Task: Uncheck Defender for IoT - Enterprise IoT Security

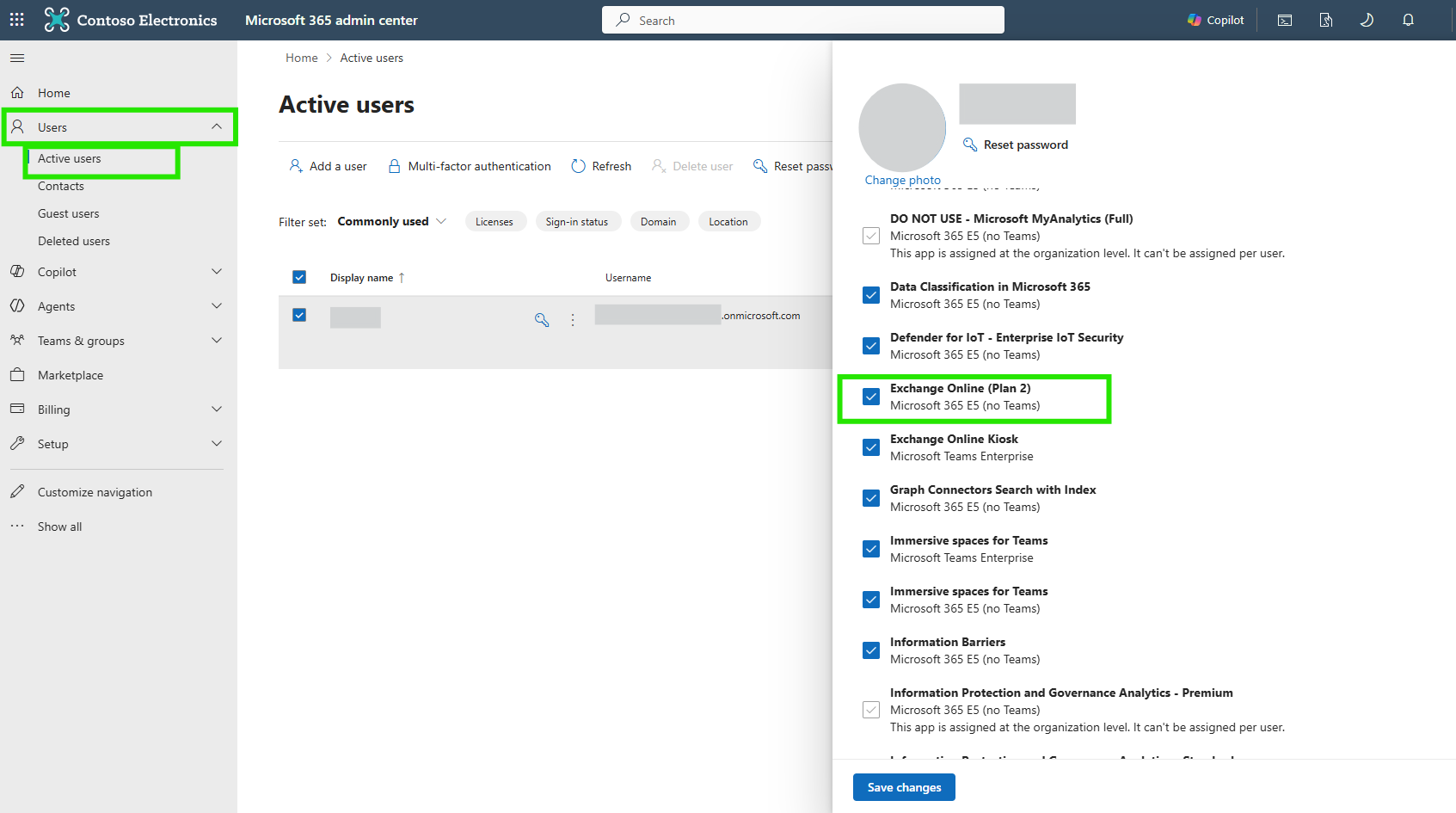Action: pos(871,346)
